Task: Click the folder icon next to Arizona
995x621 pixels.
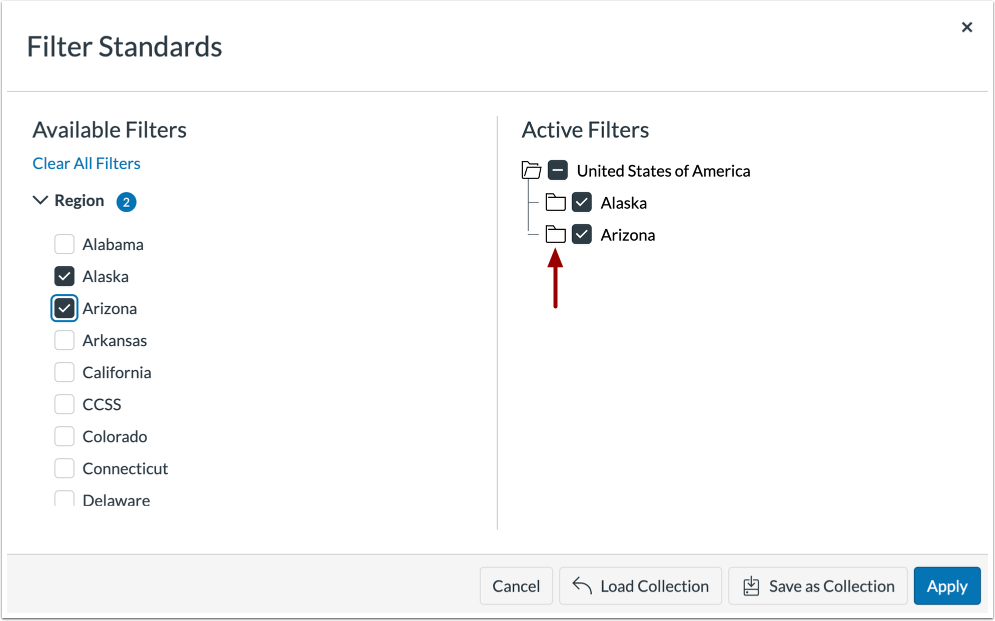Action: tap(557, 234)
